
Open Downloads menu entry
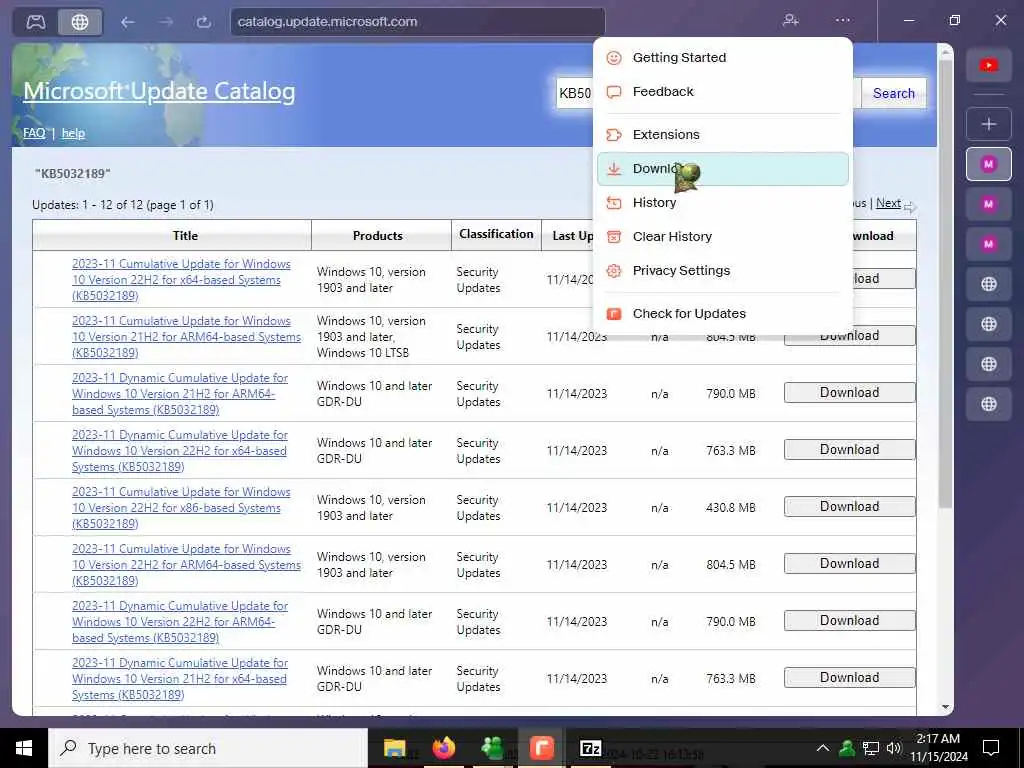723,169
